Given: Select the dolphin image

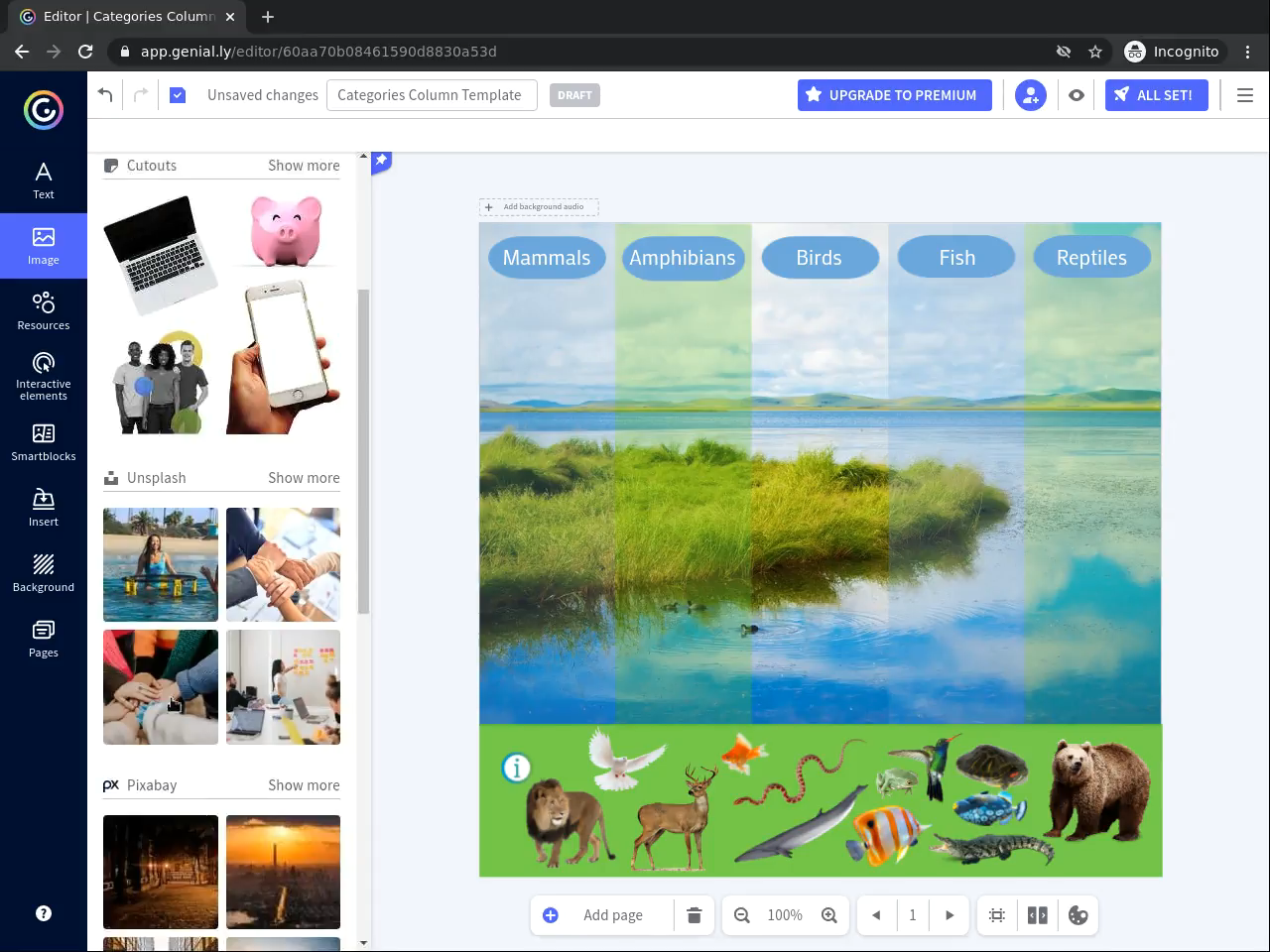Looking at the screenshot, I should pyautogui.click(x=802, y=823).
